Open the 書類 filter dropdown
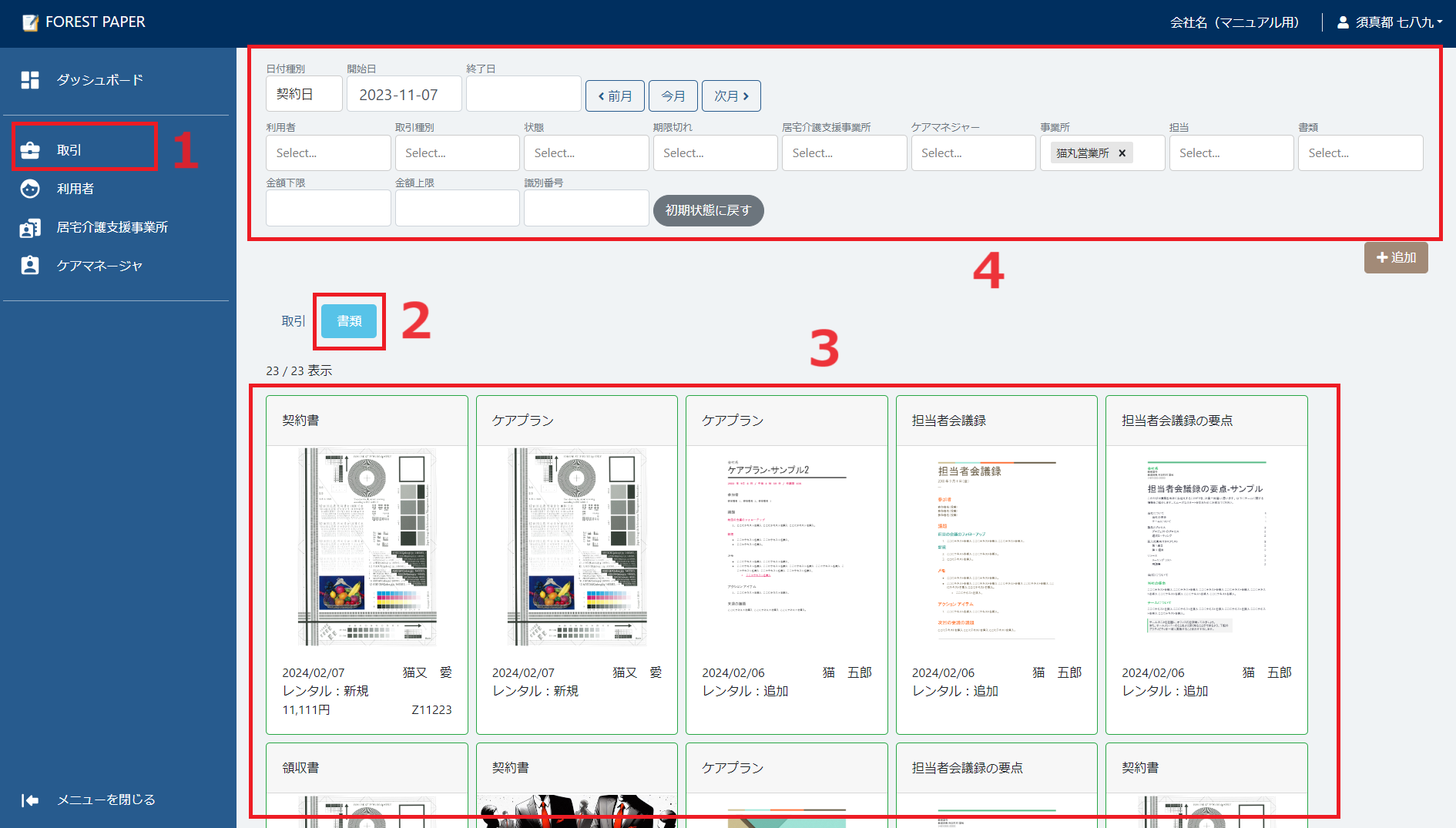This screenshot has height=828, width=1456. (x=1360, y=153)
